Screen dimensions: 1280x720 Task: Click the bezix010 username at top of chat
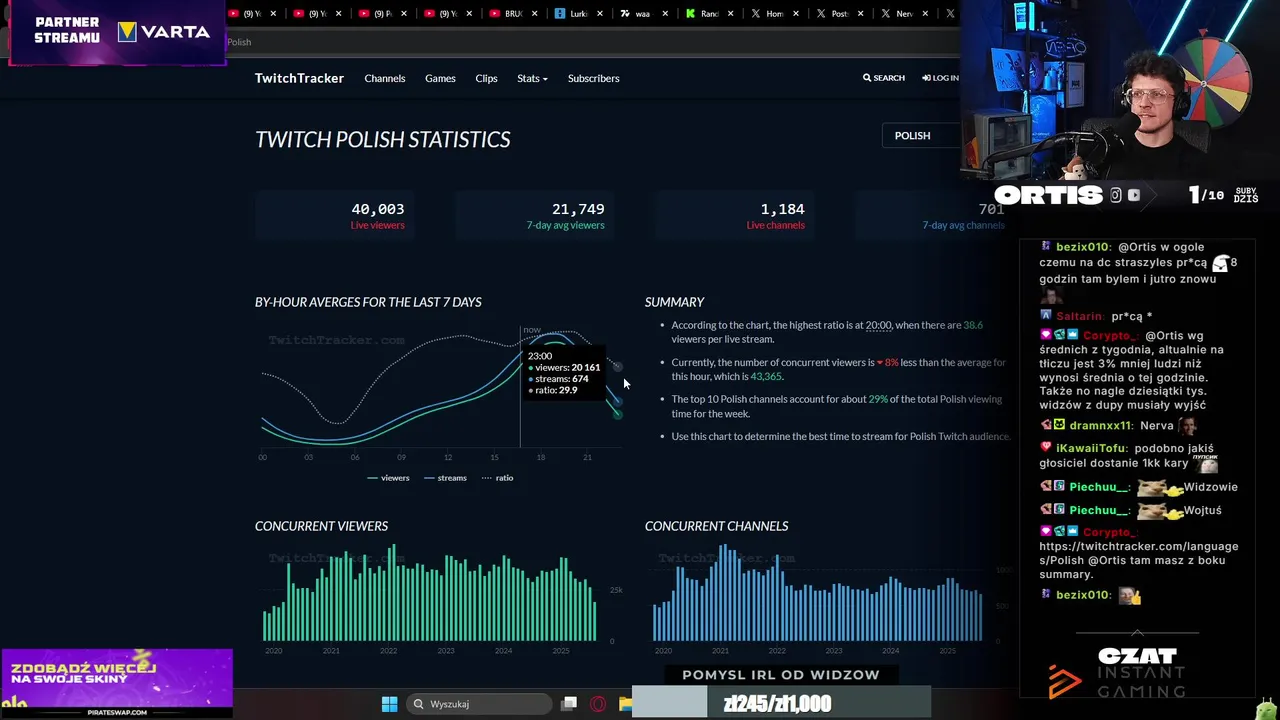click(x=1082, y=247)
